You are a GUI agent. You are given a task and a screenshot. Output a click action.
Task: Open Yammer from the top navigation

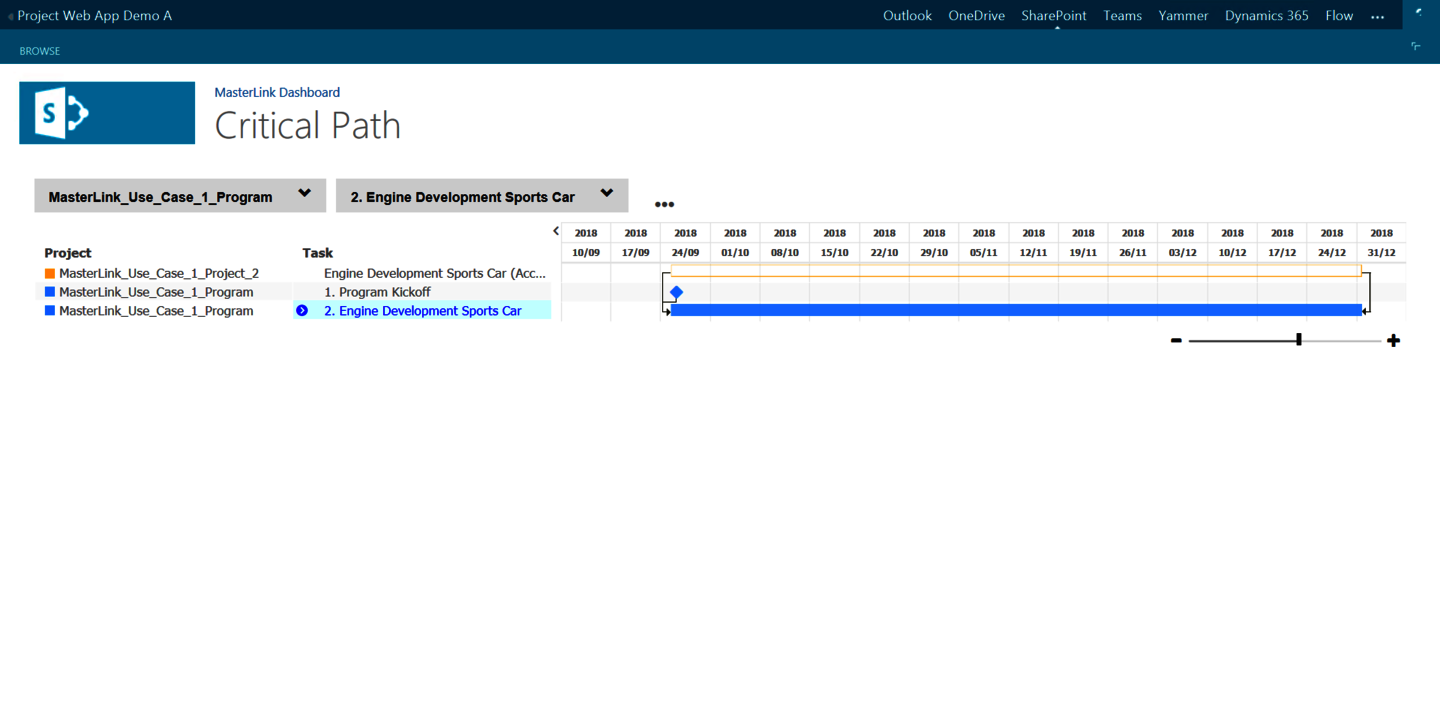pos(1183,16)
